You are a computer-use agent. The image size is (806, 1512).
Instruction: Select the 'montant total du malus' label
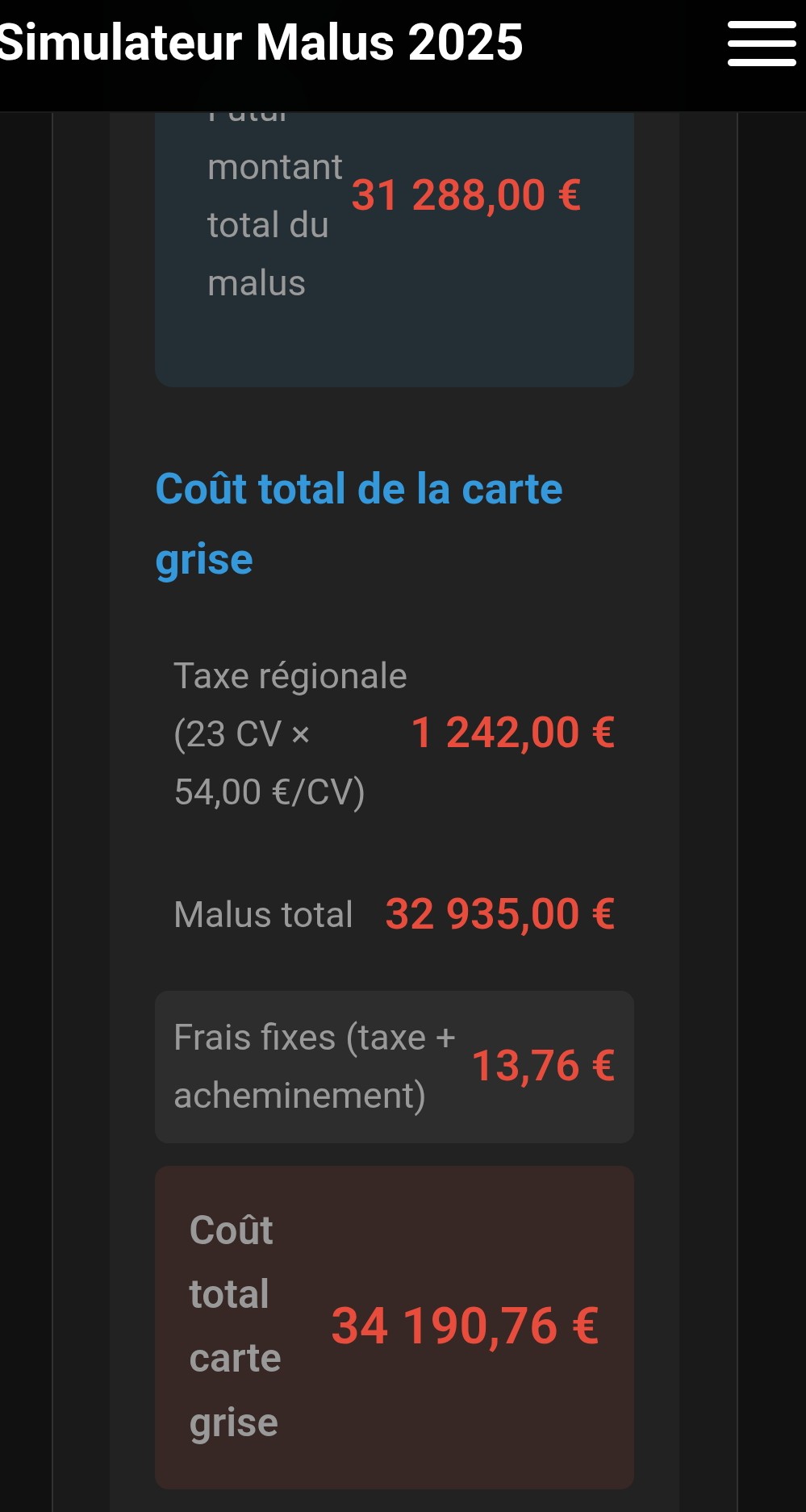click(274, 168)
